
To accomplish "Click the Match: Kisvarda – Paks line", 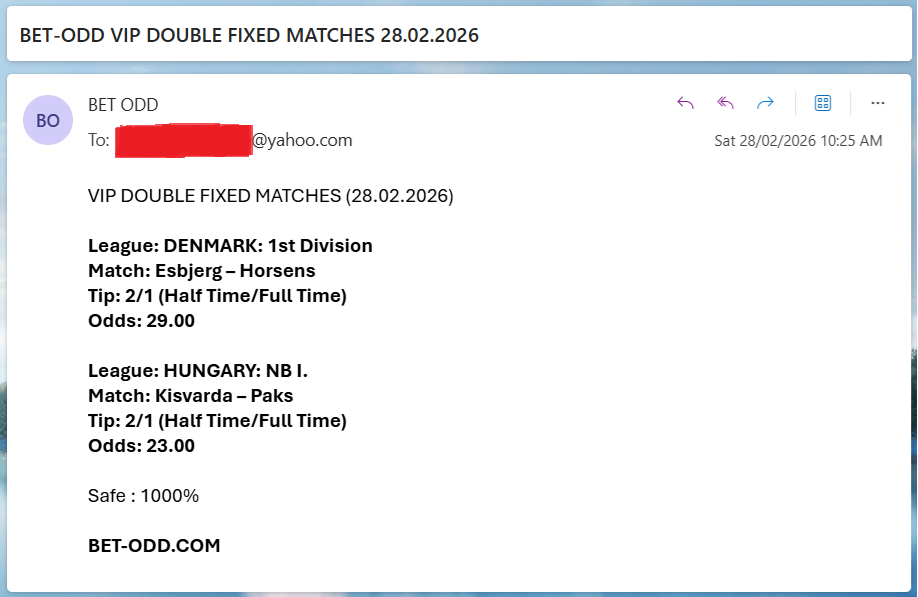I will 190,396.
